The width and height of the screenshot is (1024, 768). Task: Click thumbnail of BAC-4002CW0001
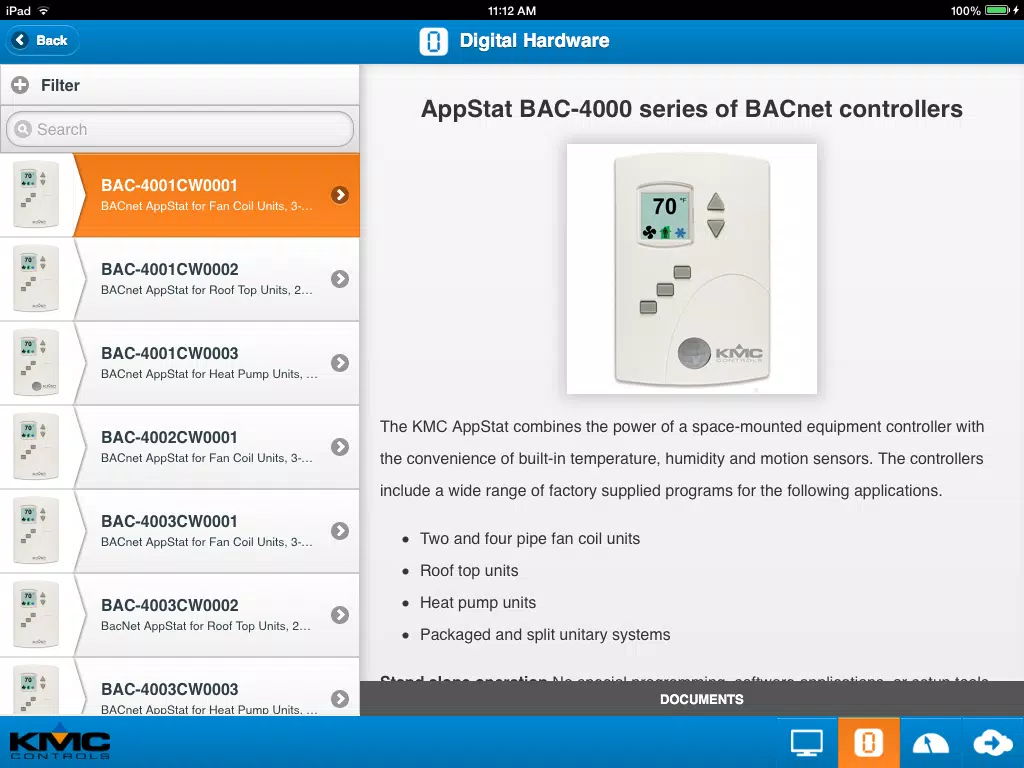pyautogui.click(x=37, y=447)
